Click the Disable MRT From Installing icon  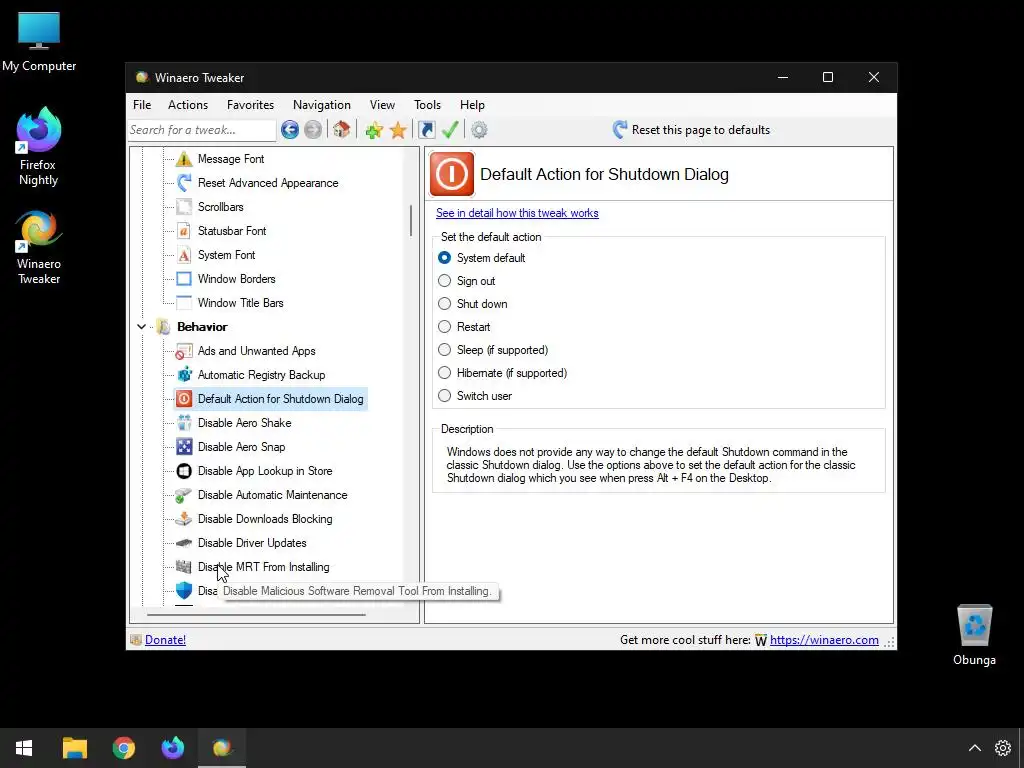(184, 567)
